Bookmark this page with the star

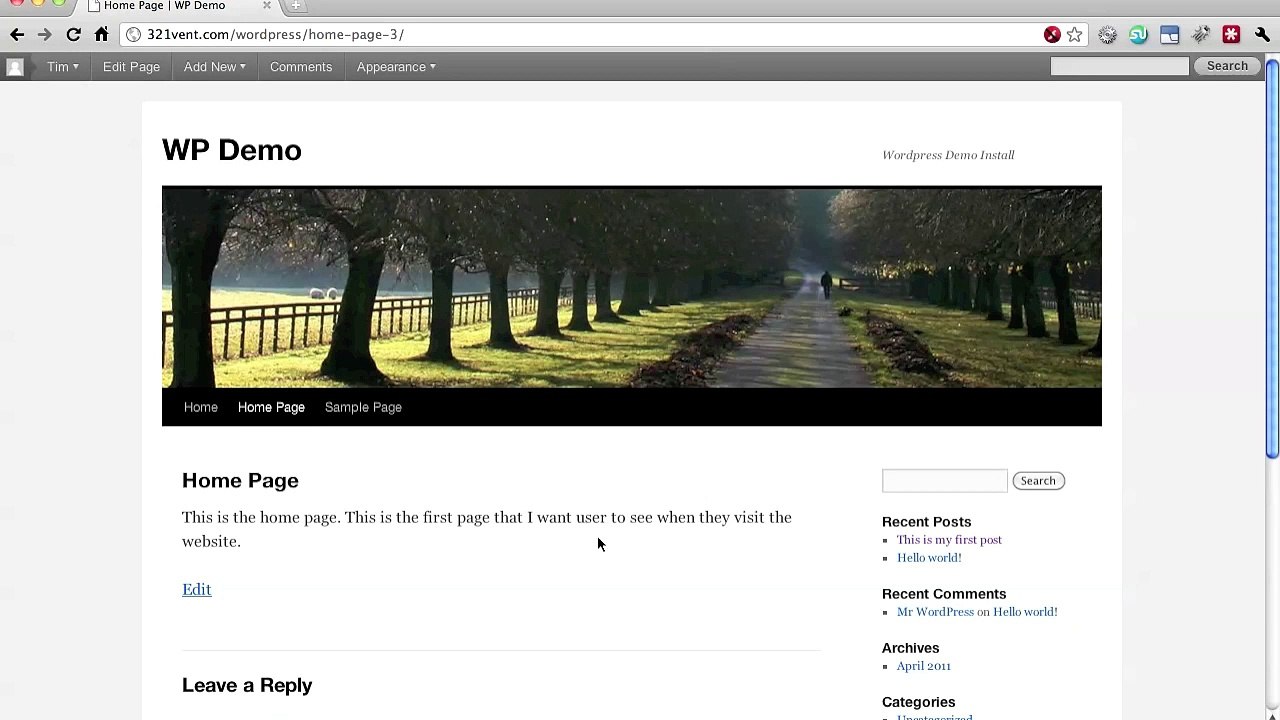[x=1075, y=34]
